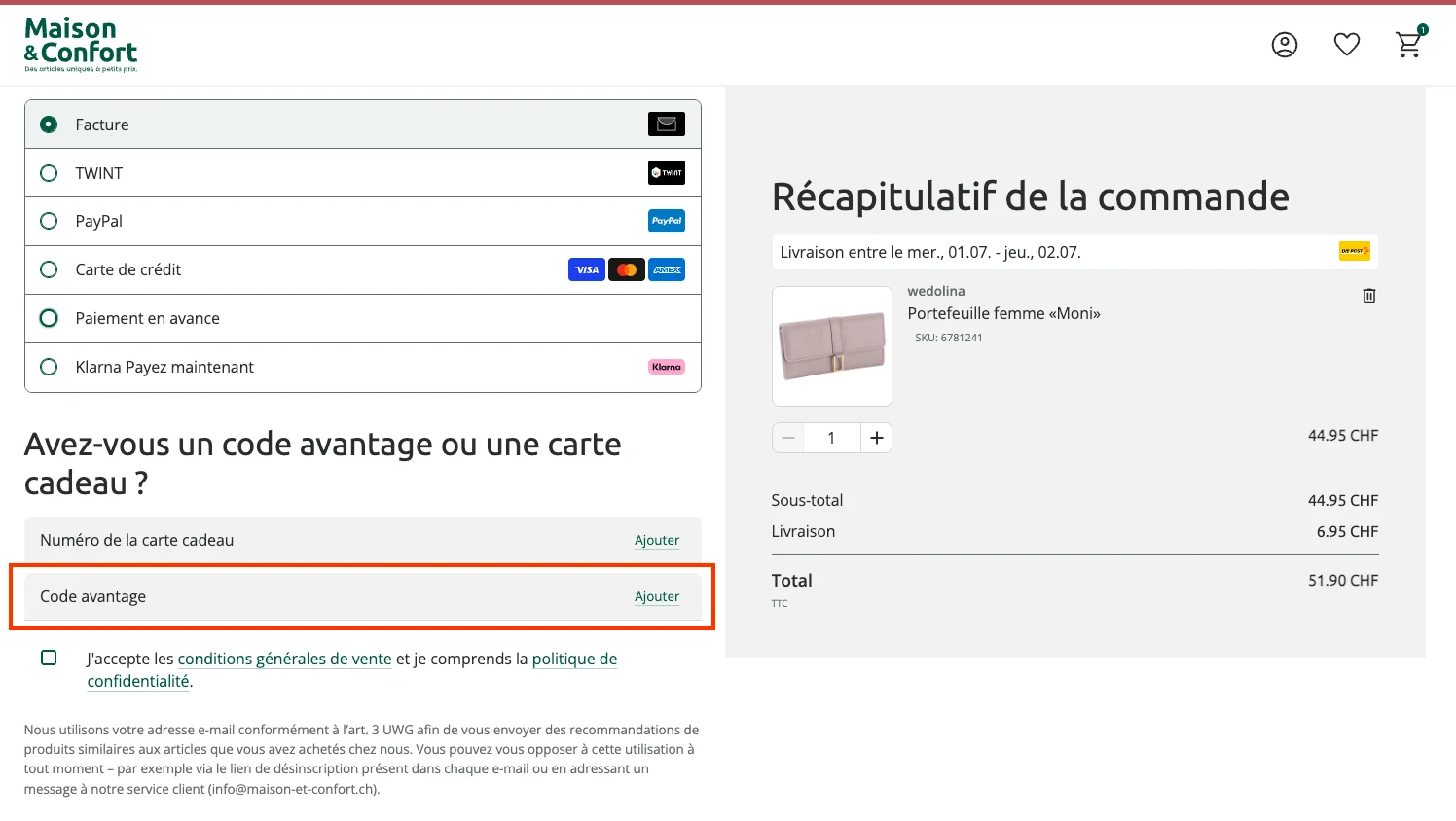Viewport: 1456px width, 821px height.
Task: Click the TWINT logo icon
Action: tap(667, 172)
